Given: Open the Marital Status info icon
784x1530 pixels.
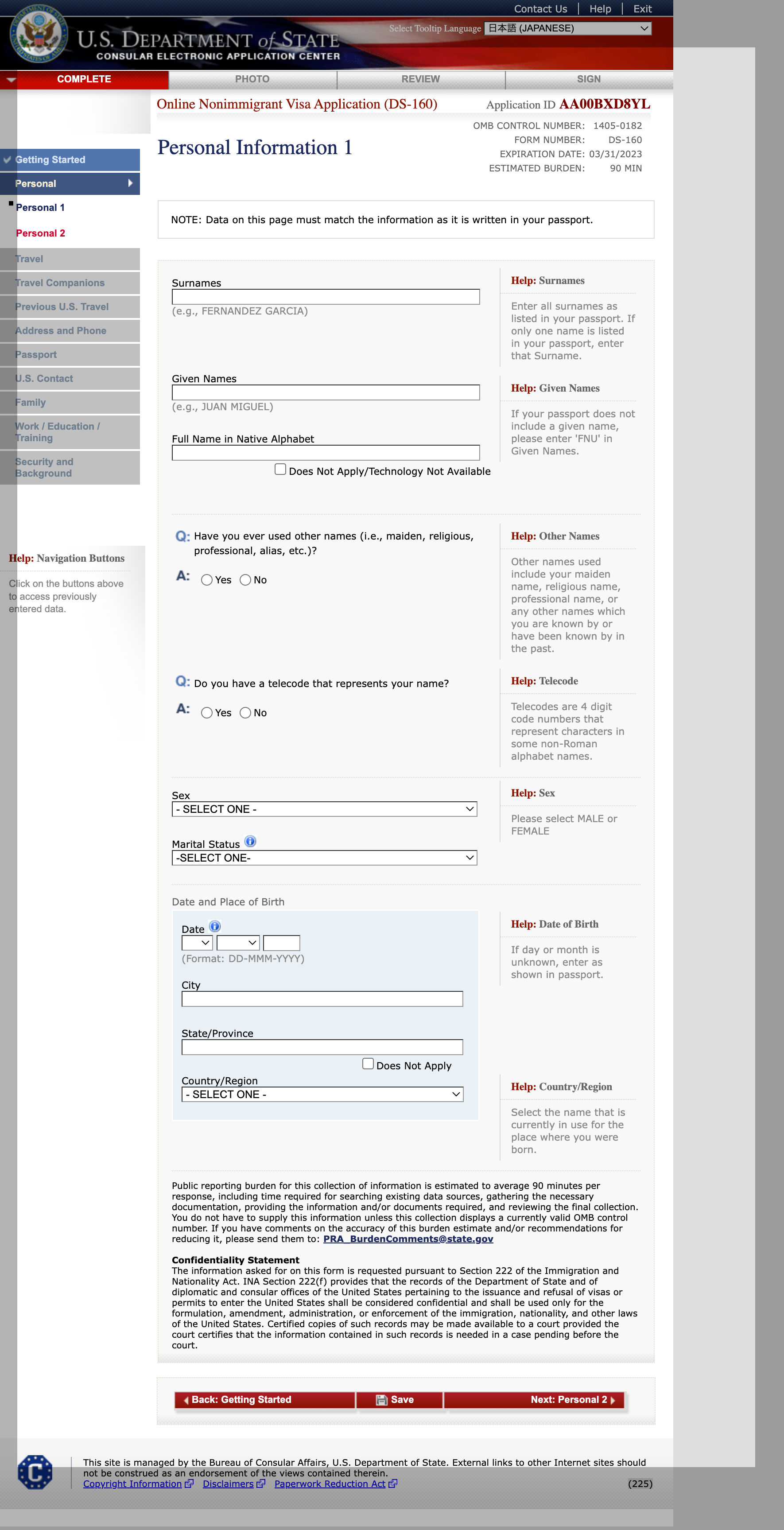Looking at the screenshot, I should click(250, 842).
